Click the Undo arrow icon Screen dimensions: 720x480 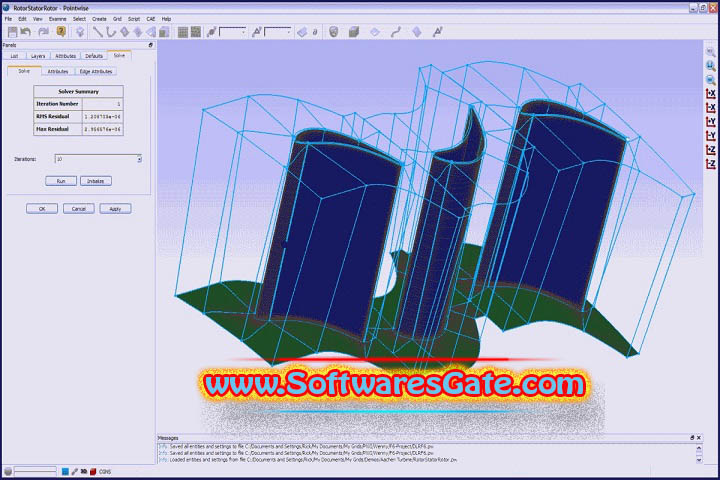click(x=26, y=32)
